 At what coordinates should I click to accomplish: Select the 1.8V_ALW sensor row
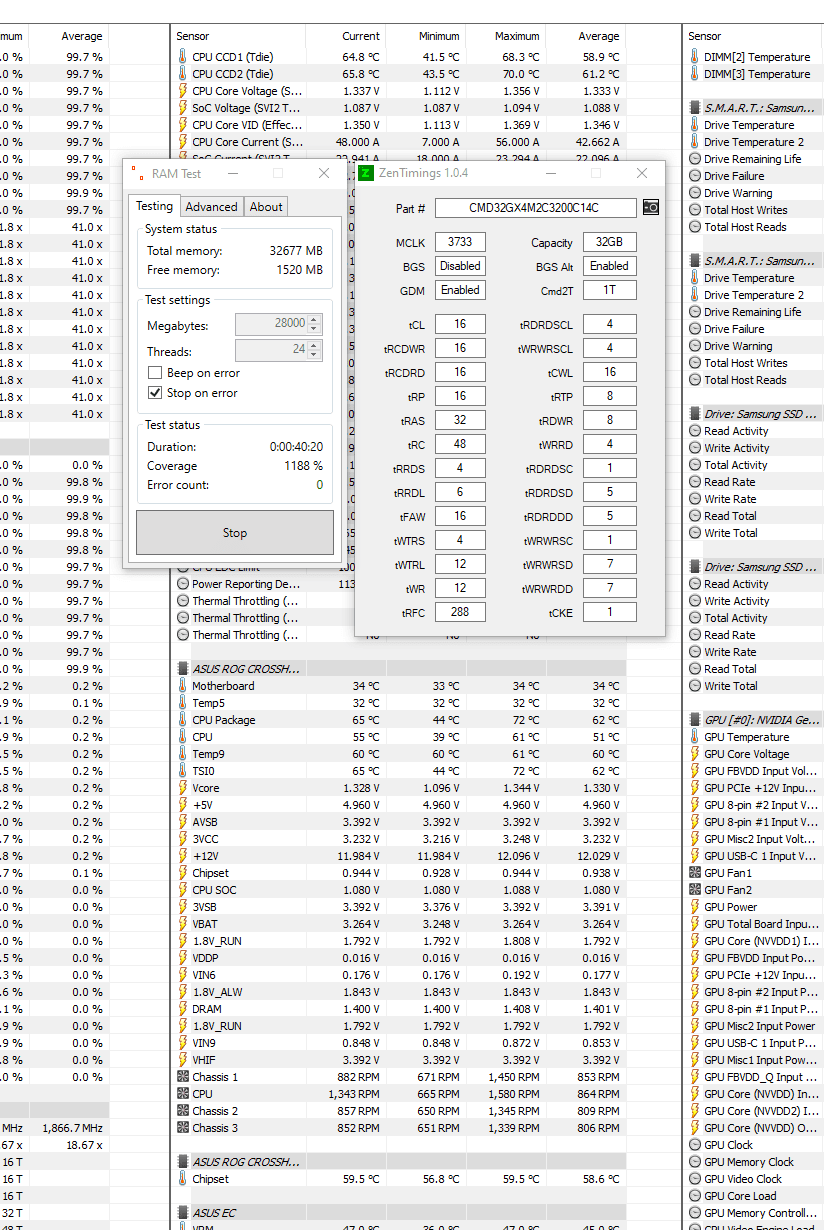coord(399,992)
